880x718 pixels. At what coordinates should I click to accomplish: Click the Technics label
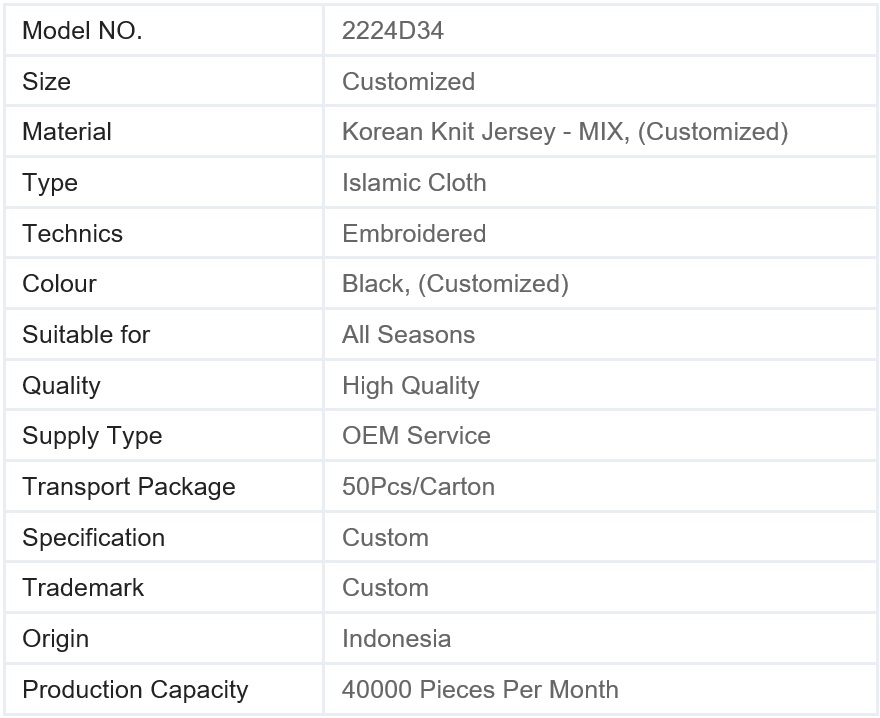coord(72,234)
